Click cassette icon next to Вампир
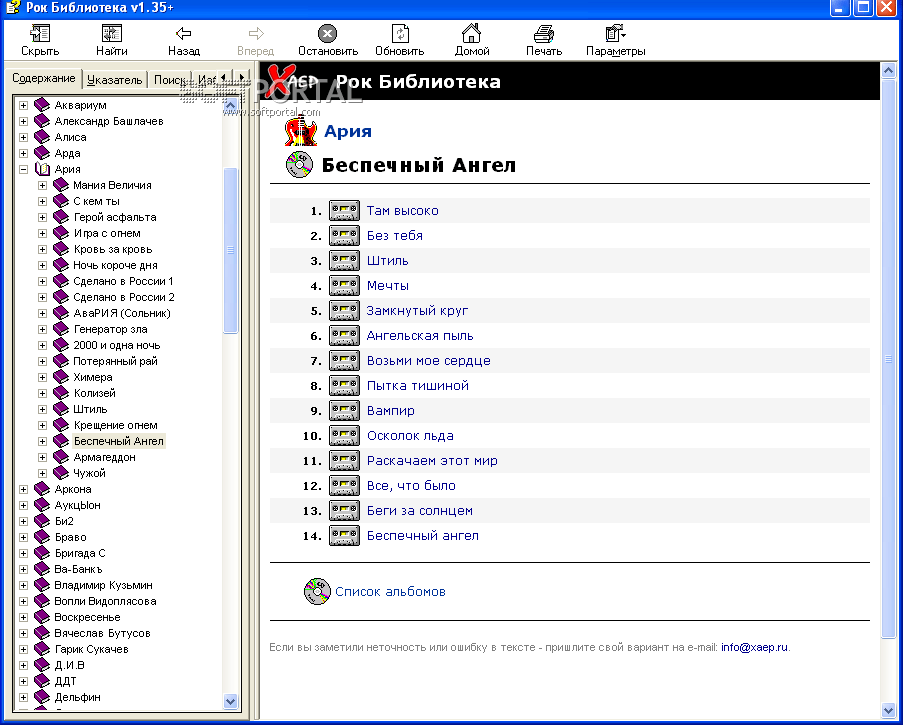The image size is (903, 725). pyautogui.click(x=344, y=411)
